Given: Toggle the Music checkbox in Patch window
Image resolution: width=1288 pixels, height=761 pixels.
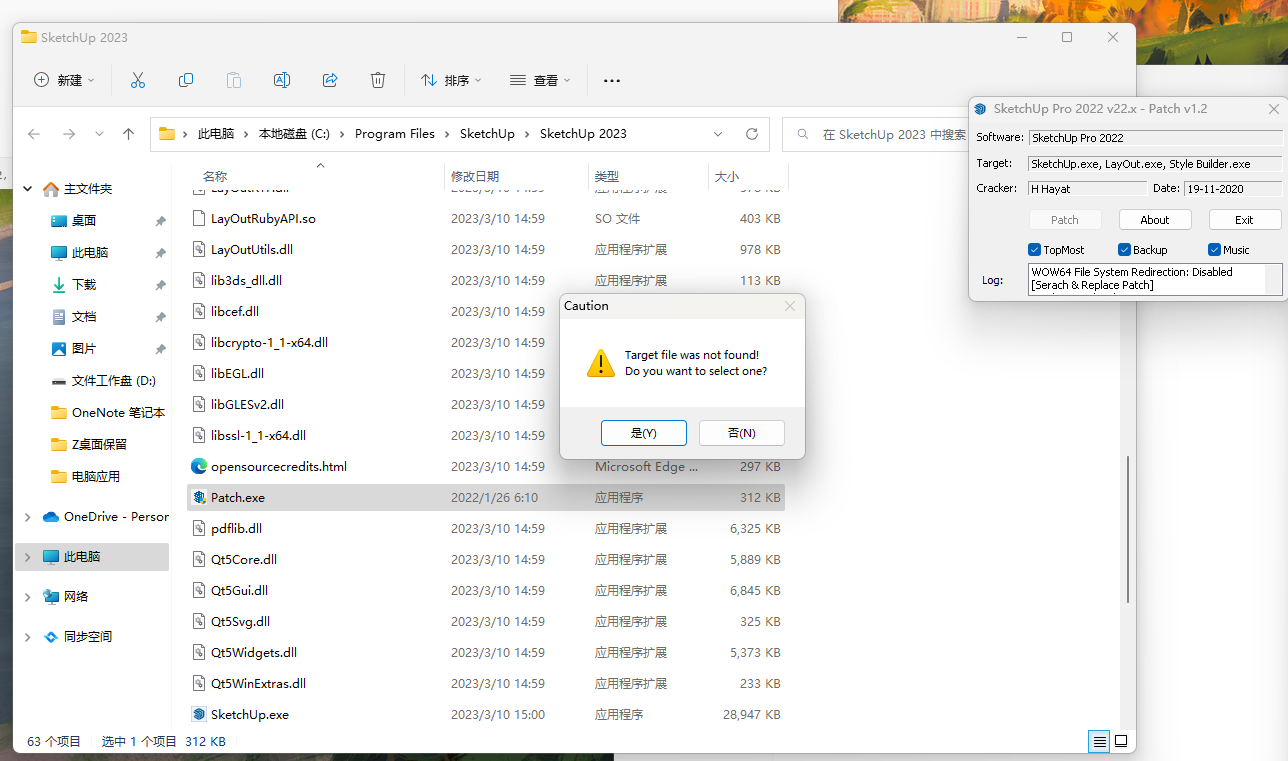Looking at the screenshot, I should tap(1214, 250).
